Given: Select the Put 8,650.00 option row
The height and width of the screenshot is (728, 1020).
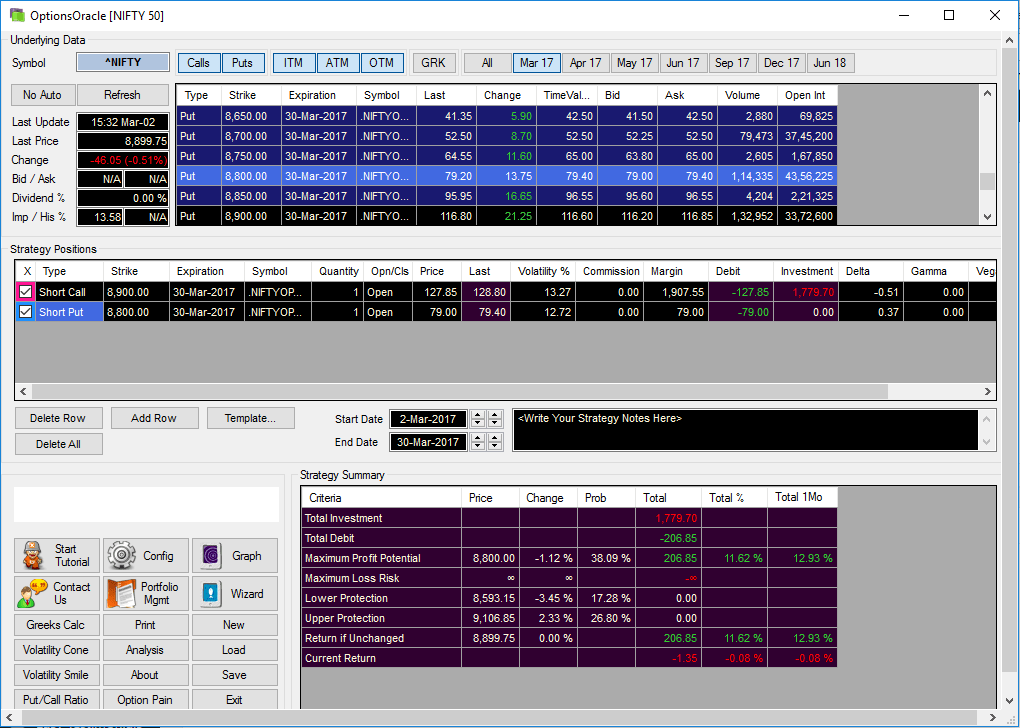Looking at the screenshot, I should click(x=507, y=116).
